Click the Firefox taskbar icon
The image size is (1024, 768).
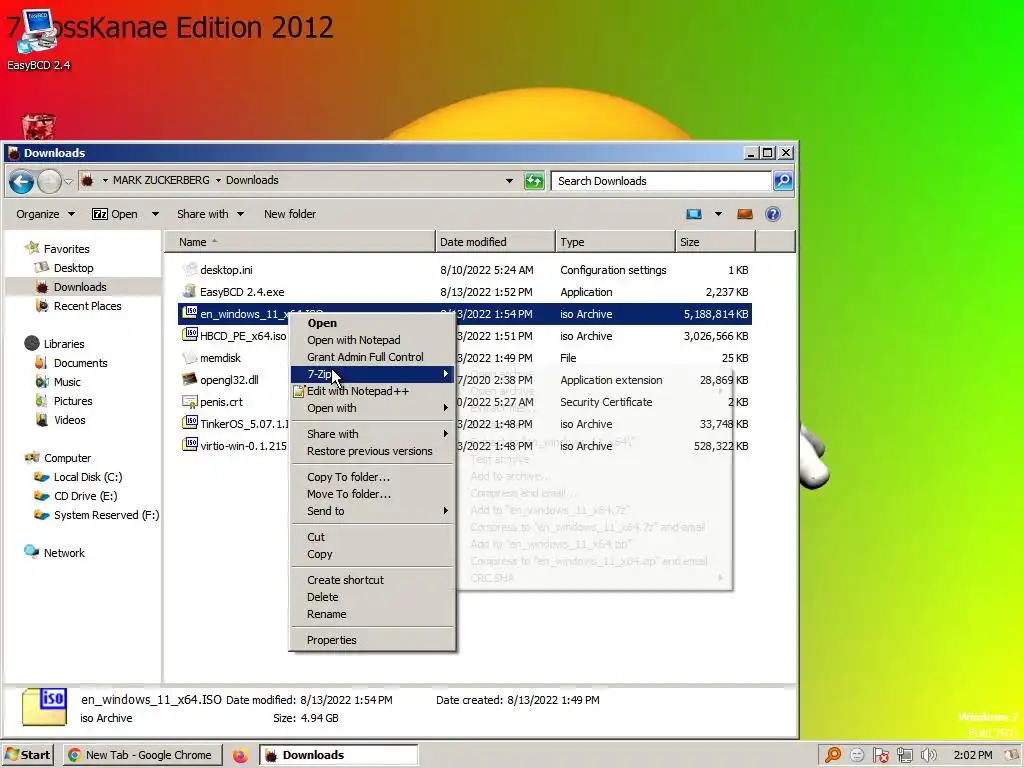240,756
